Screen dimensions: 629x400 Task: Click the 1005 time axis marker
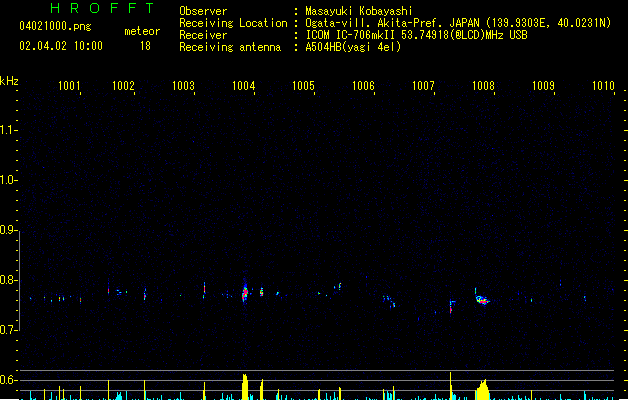click(303, 85)
